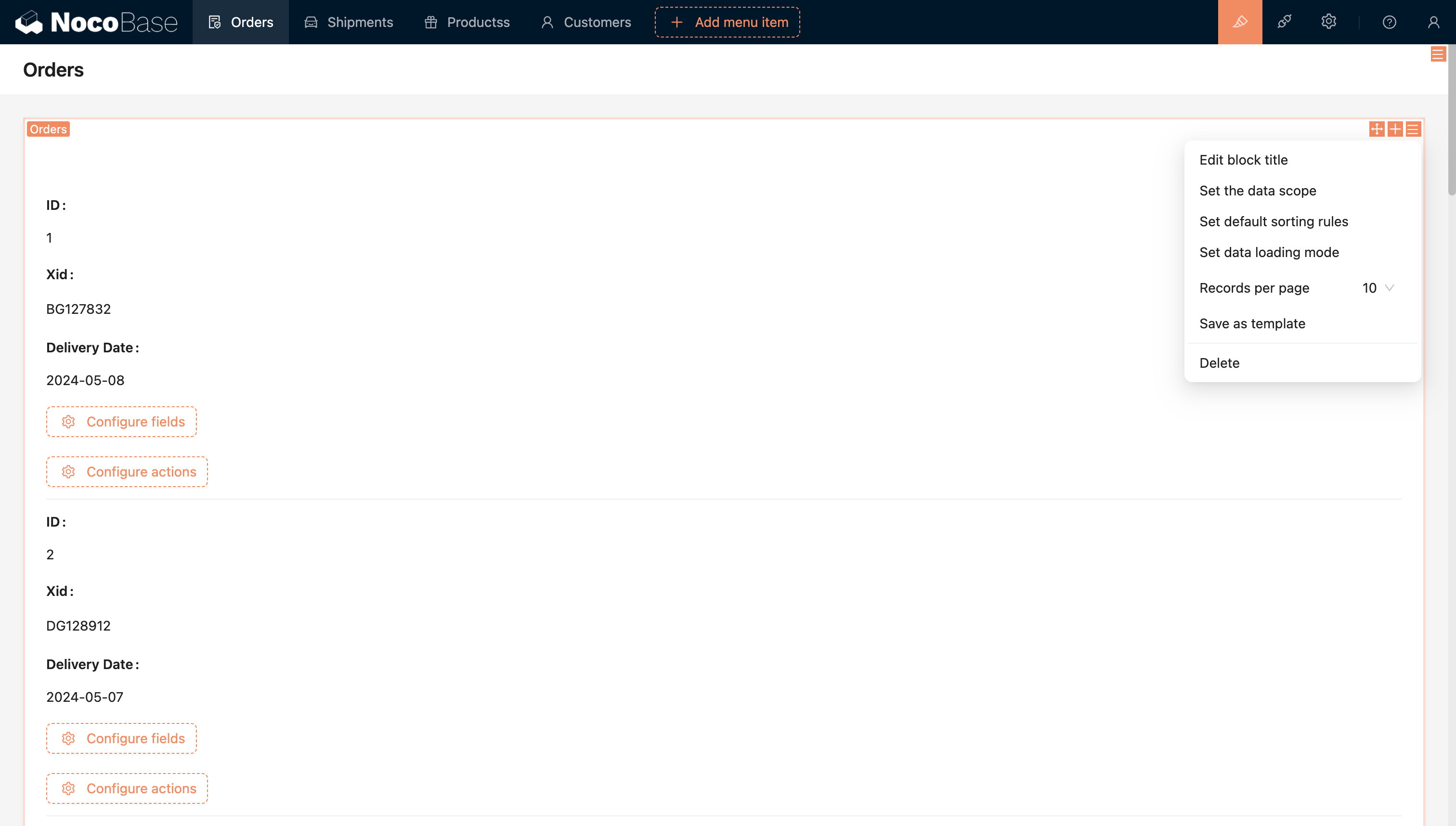Click the NocoBase logo
The height and width of the screenshot is (826, 1456).
(96, 22)
